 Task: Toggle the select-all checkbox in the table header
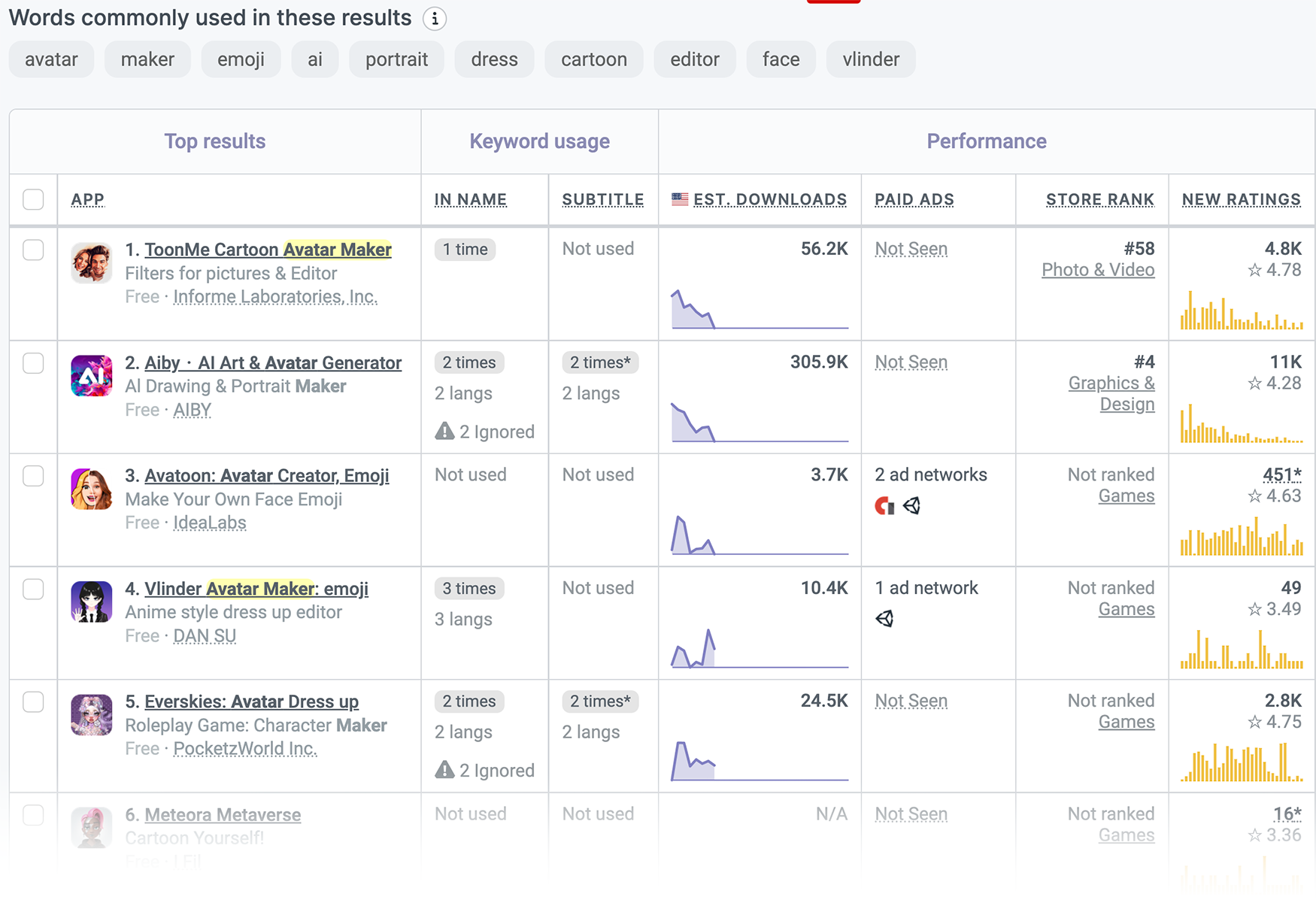tap(33, 198)
